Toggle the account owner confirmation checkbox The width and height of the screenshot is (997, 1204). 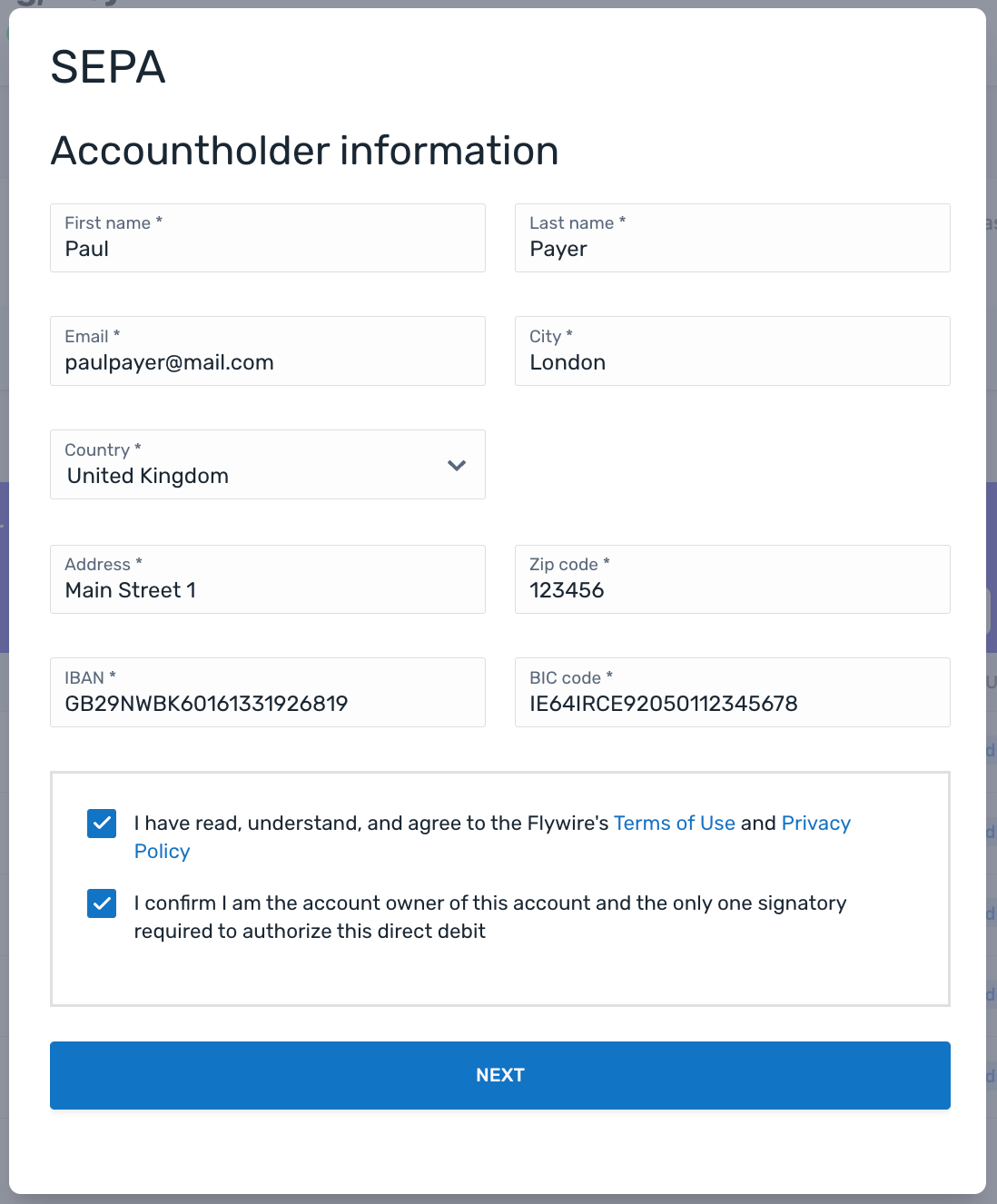tap(102, 903)
